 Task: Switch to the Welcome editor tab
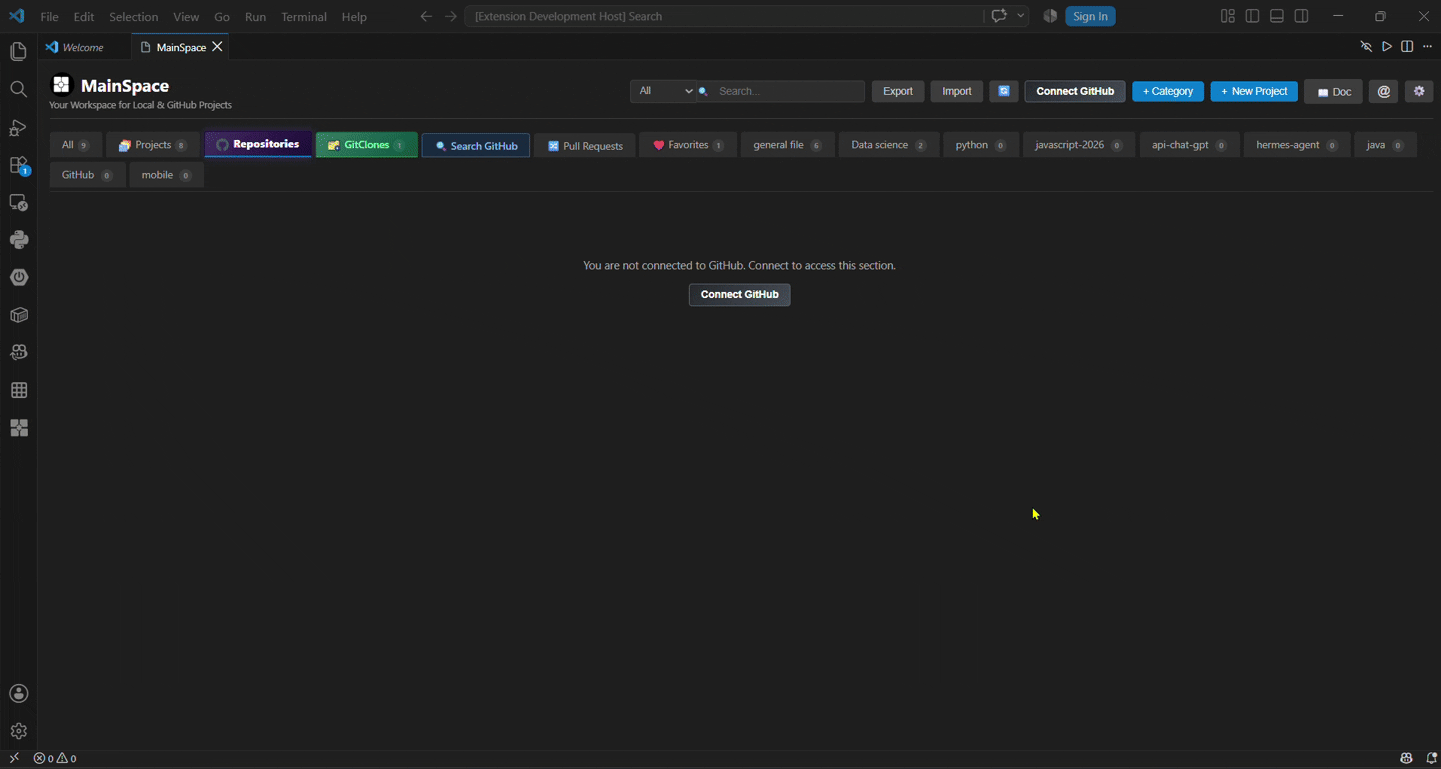(84, 47)
